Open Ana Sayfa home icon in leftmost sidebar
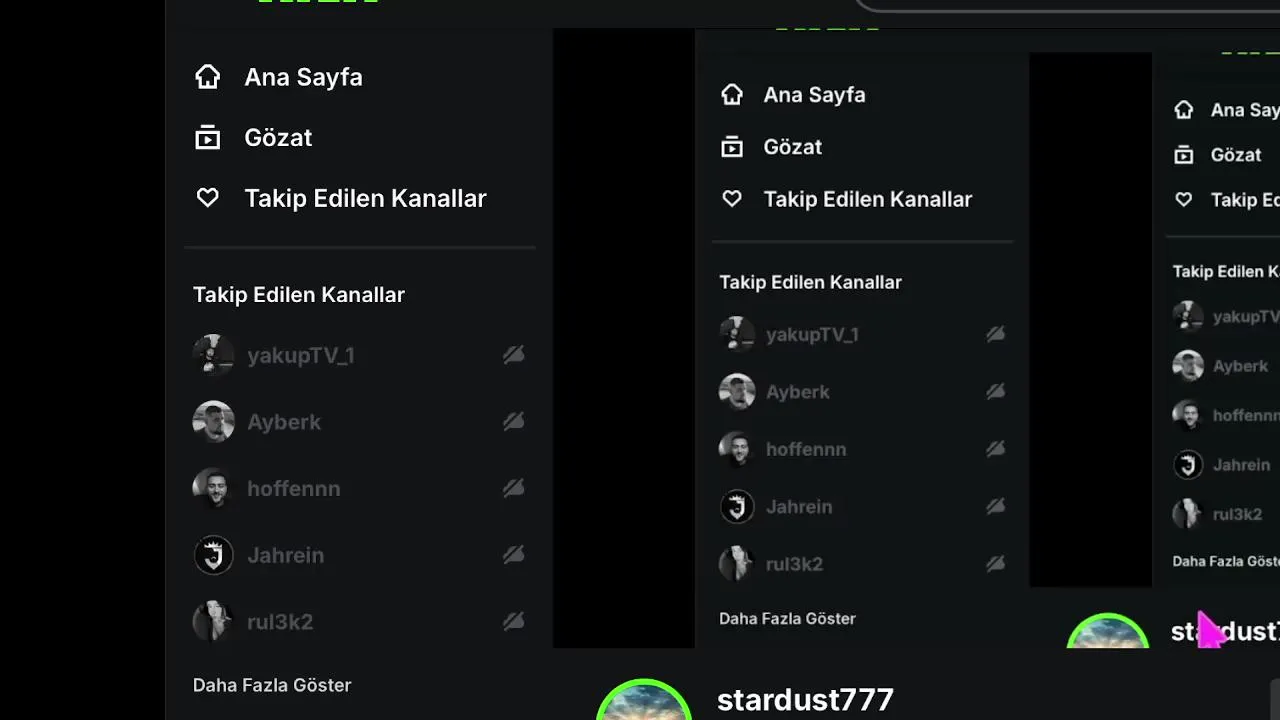The height and width of the screenshot is (720, 1280). [x=207, y=77]
